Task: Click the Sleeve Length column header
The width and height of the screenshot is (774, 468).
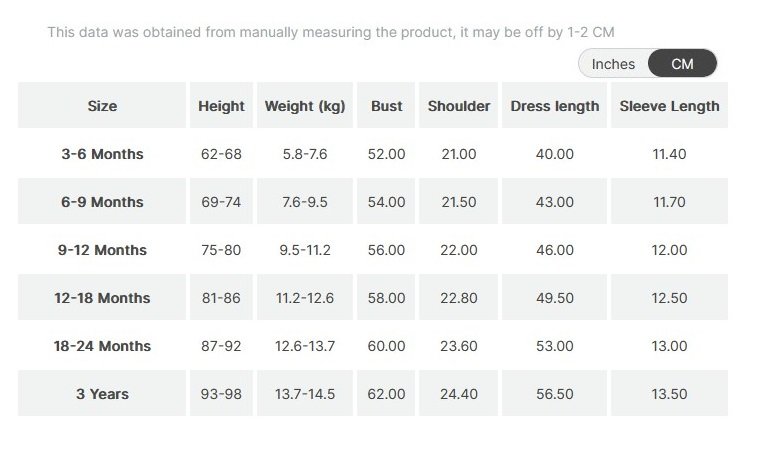Action: [669, 106]
